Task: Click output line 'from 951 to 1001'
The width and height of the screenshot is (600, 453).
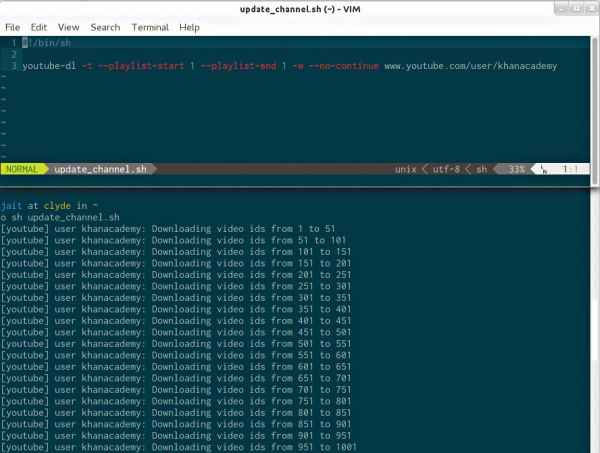Action: [179, 447]
